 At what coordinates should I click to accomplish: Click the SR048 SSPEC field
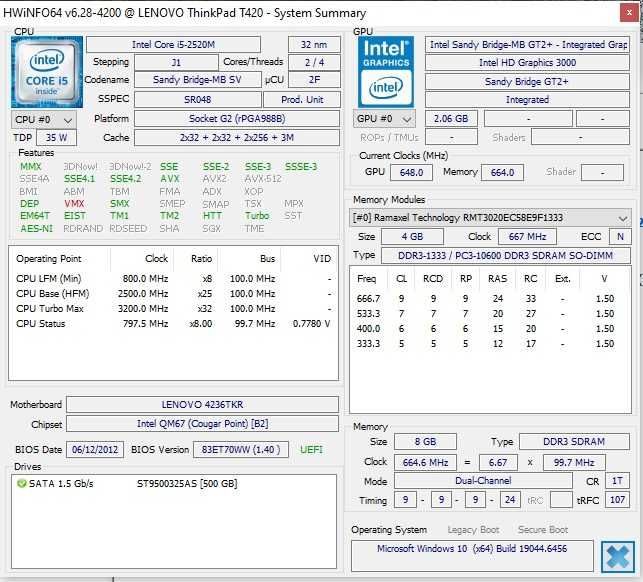coord(198,99)
